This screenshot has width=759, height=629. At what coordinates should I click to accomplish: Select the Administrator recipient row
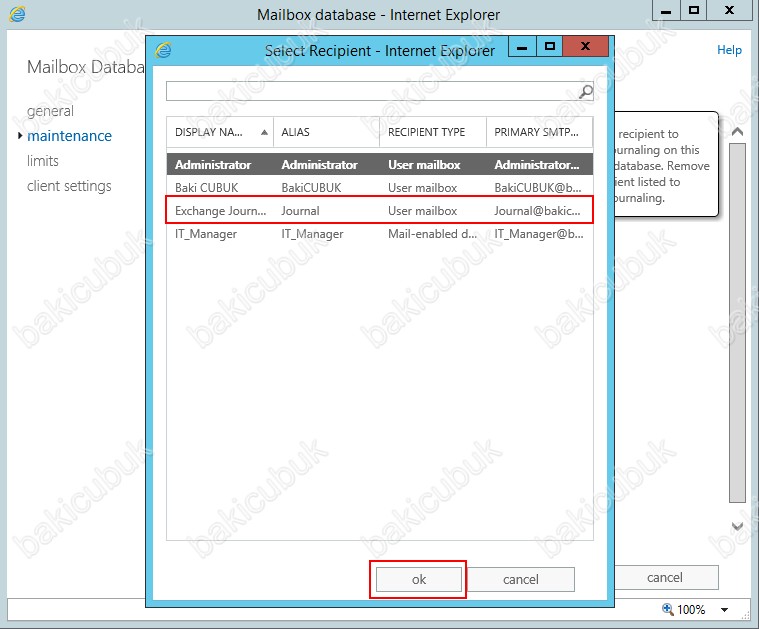click(x=379, y=164)
